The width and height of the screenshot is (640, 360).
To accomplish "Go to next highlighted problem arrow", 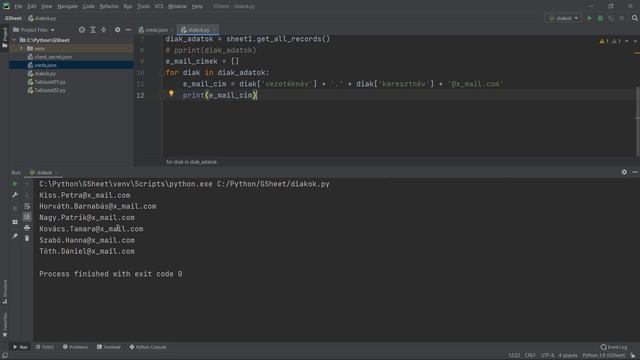I will click(x=635, y=41).
